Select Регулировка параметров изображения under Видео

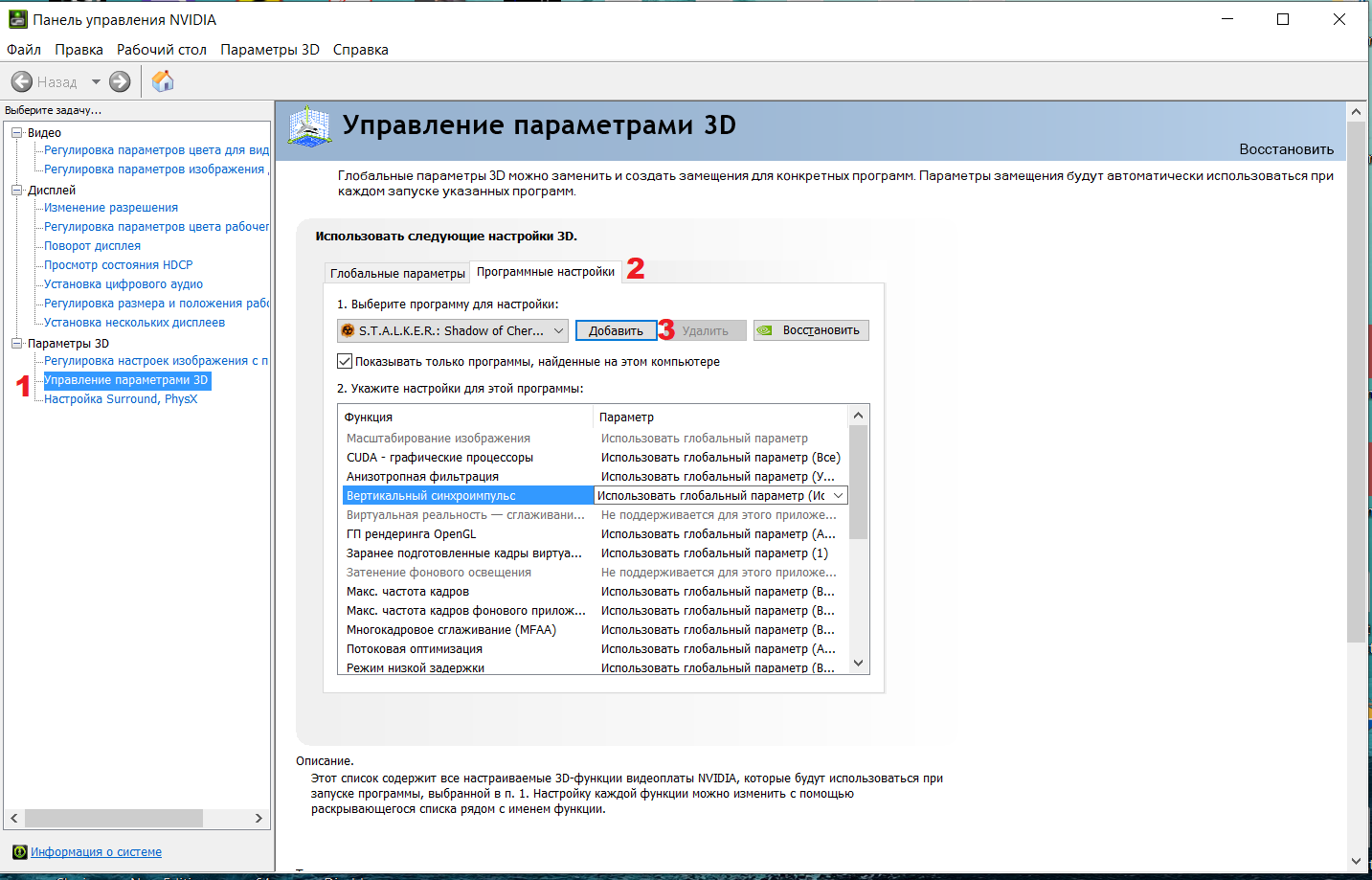click(x=156, y=169)
